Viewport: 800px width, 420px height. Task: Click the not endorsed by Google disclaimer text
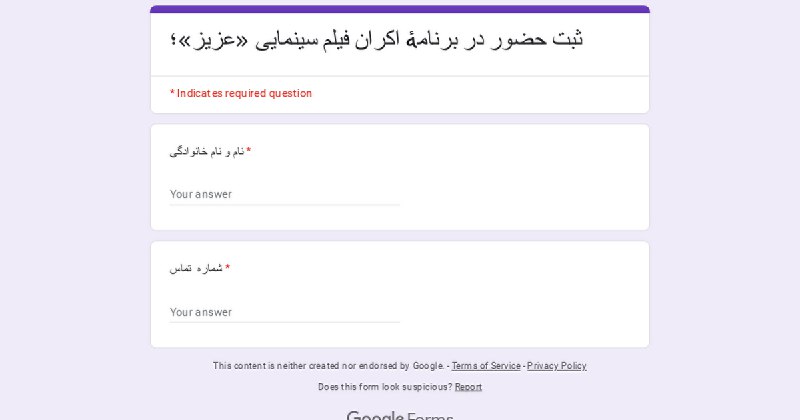[329, 366]
